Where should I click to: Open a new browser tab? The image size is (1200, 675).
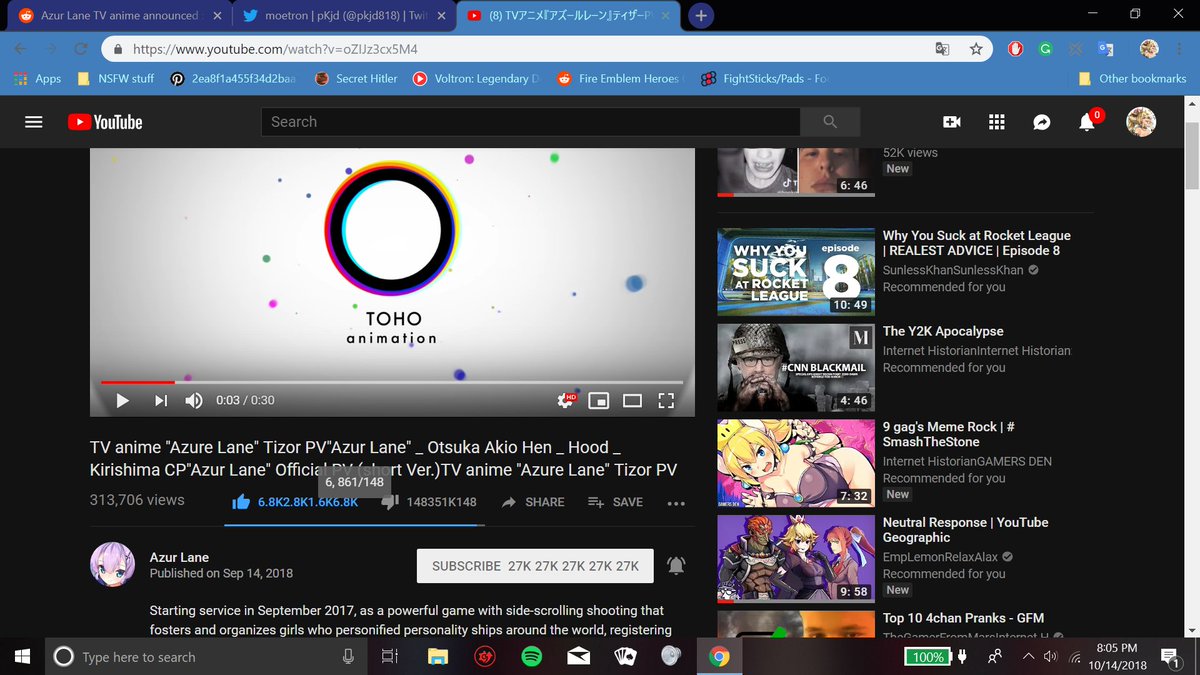(701, 16)
